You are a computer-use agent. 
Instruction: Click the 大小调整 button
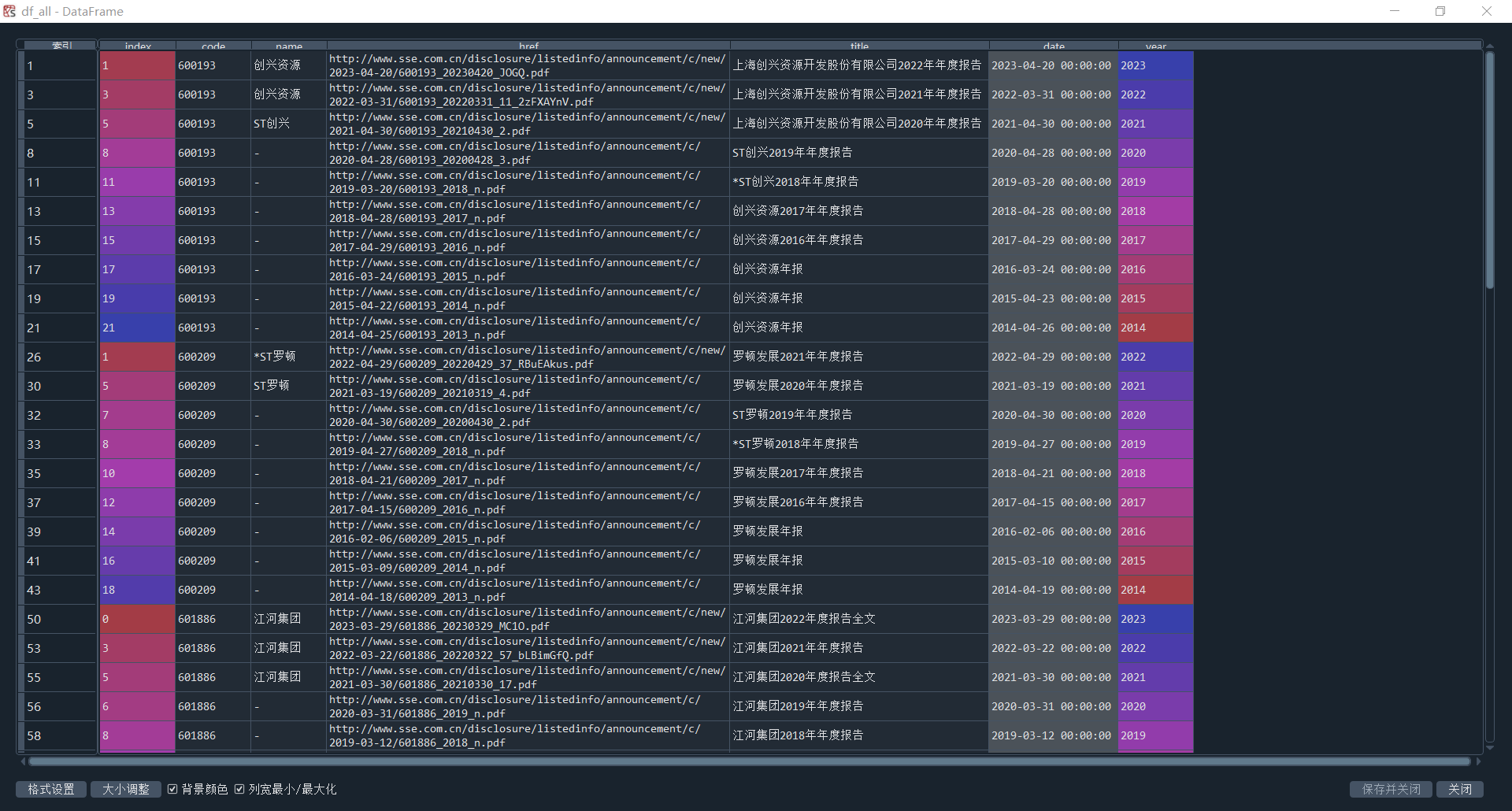point(126,789)
